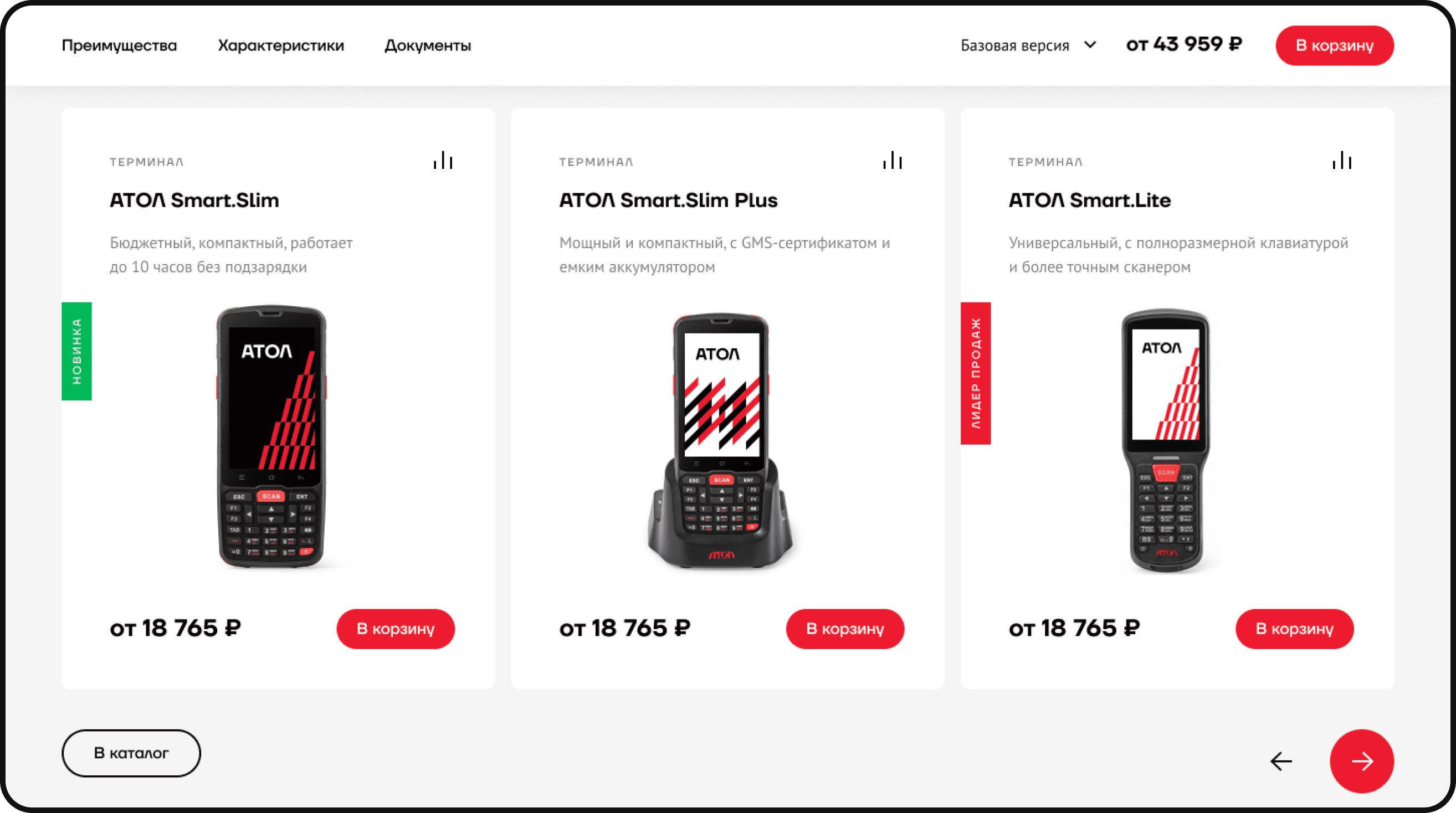Screen dimensions: 1456x813
Task: Open the Преимущества section
Action: click(x=119, y=45)
